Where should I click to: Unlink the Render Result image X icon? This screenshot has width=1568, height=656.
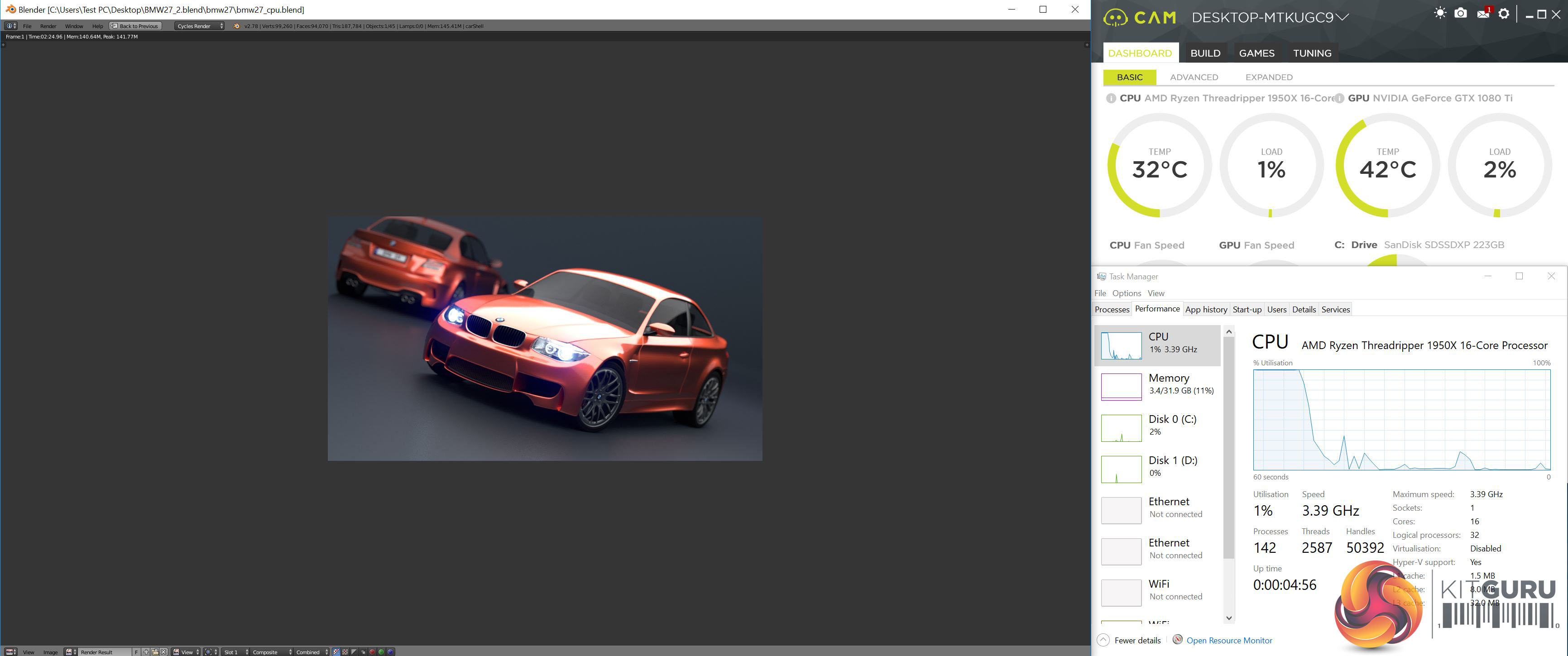coord(163,652)
